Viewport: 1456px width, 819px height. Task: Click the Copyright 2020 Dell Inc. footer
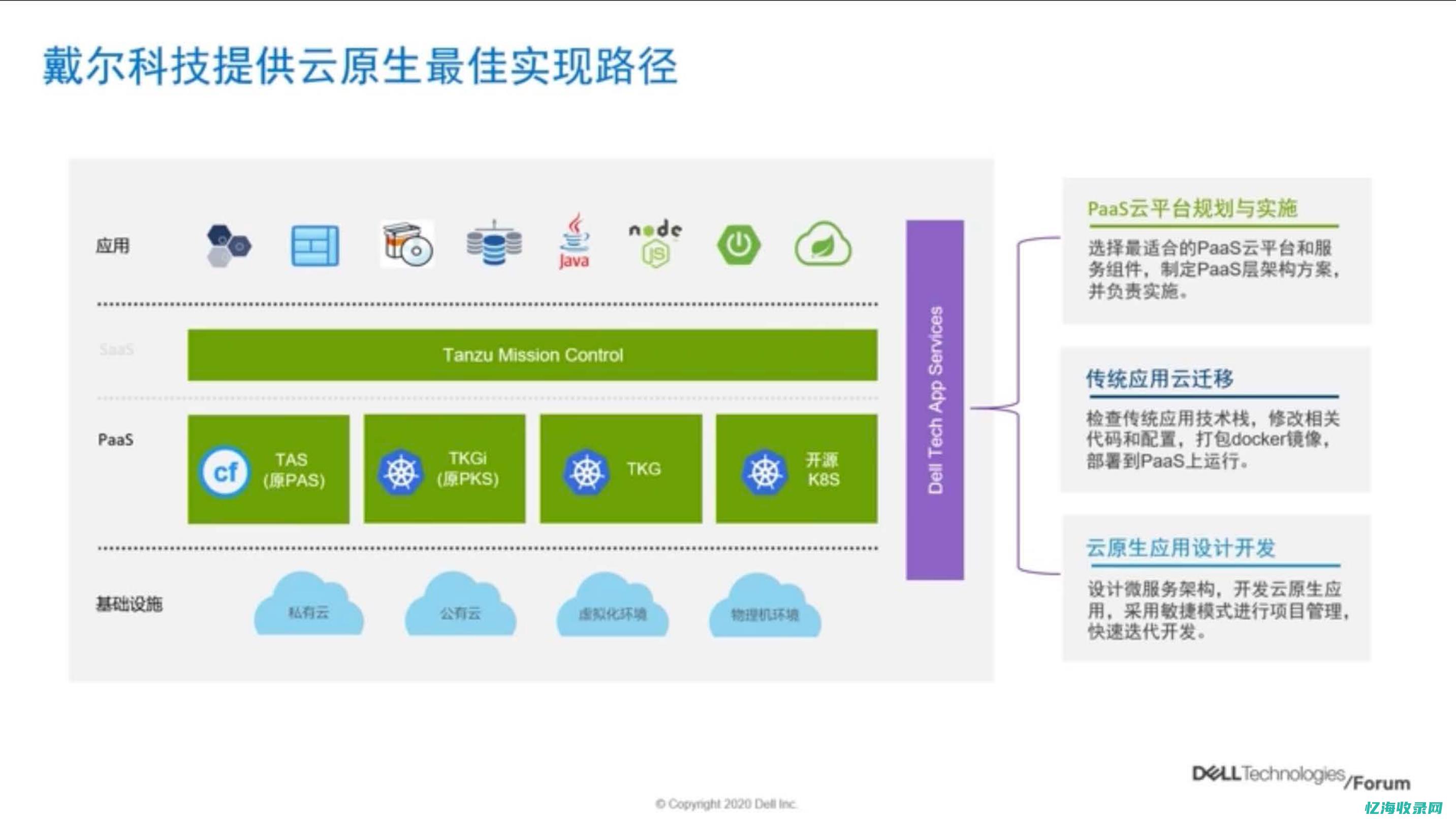tap(726, 804)
